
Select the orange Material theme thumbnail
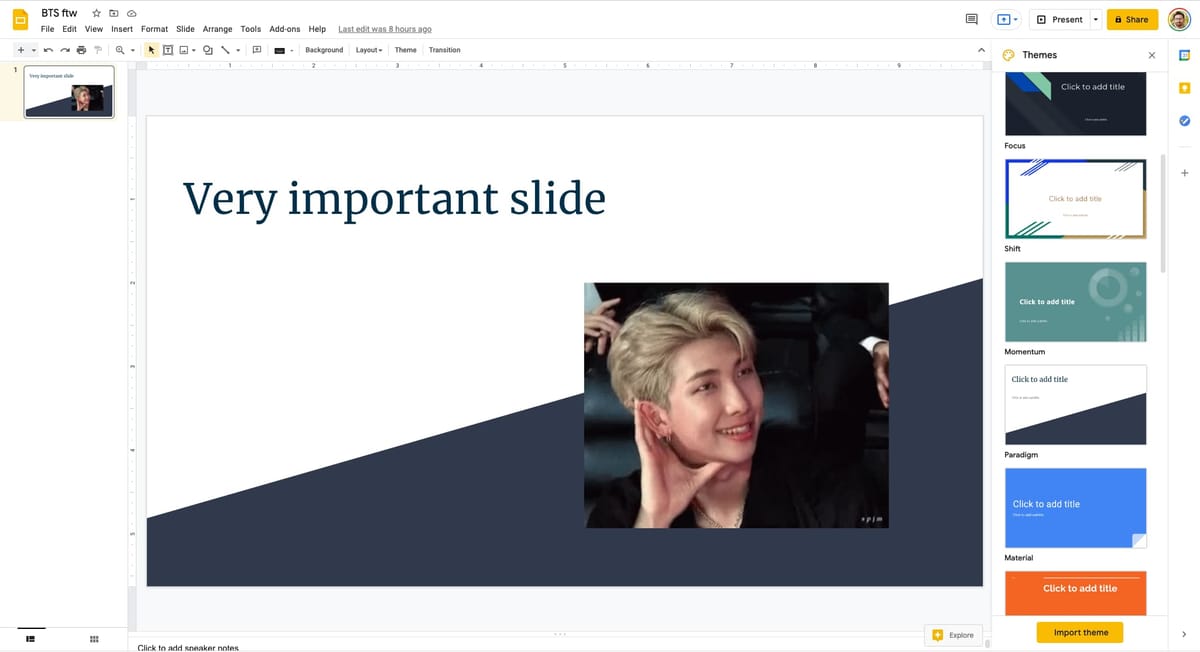point(1075,592)
